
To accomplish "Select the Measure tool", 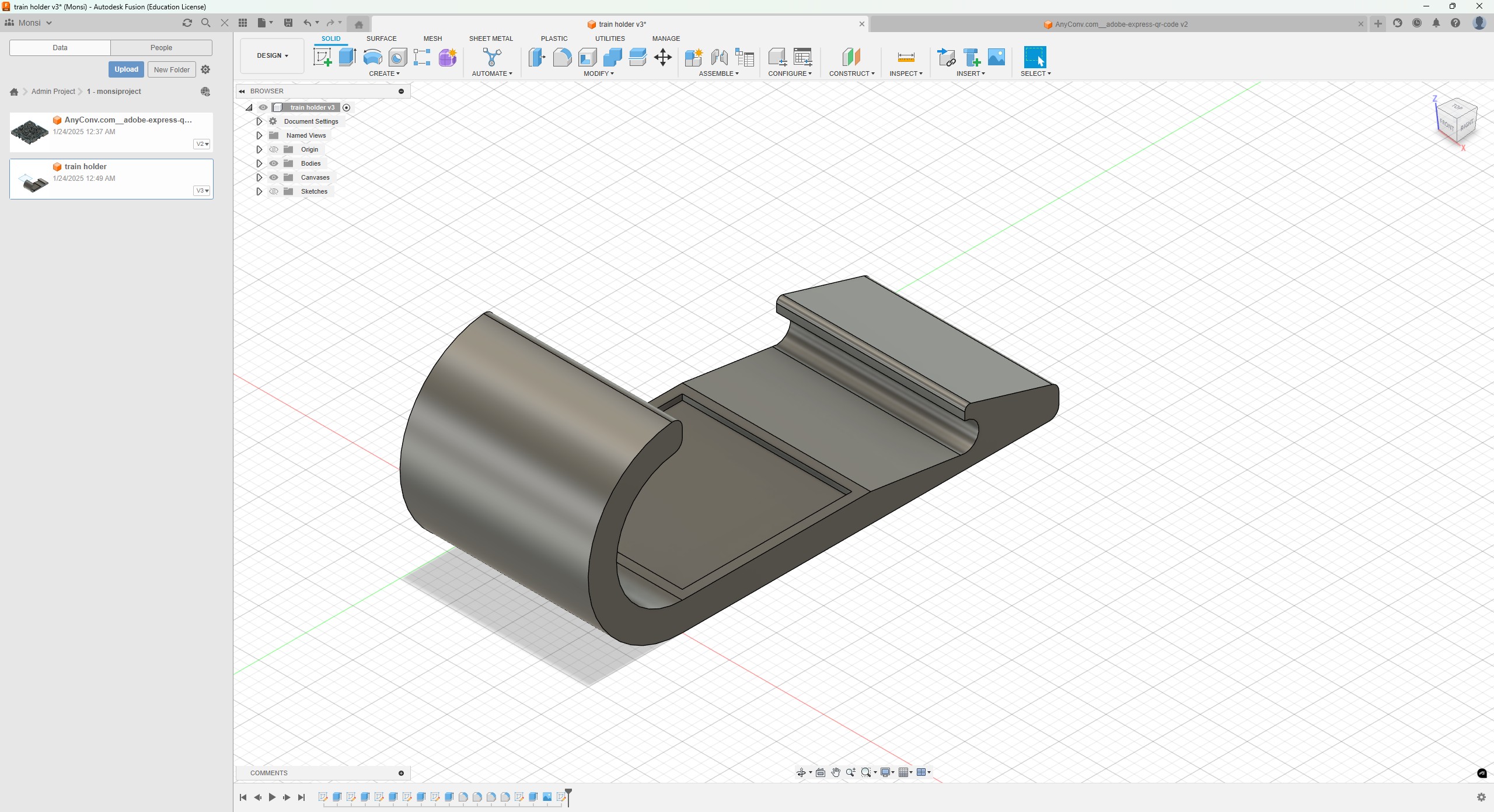I will [906, 57].
